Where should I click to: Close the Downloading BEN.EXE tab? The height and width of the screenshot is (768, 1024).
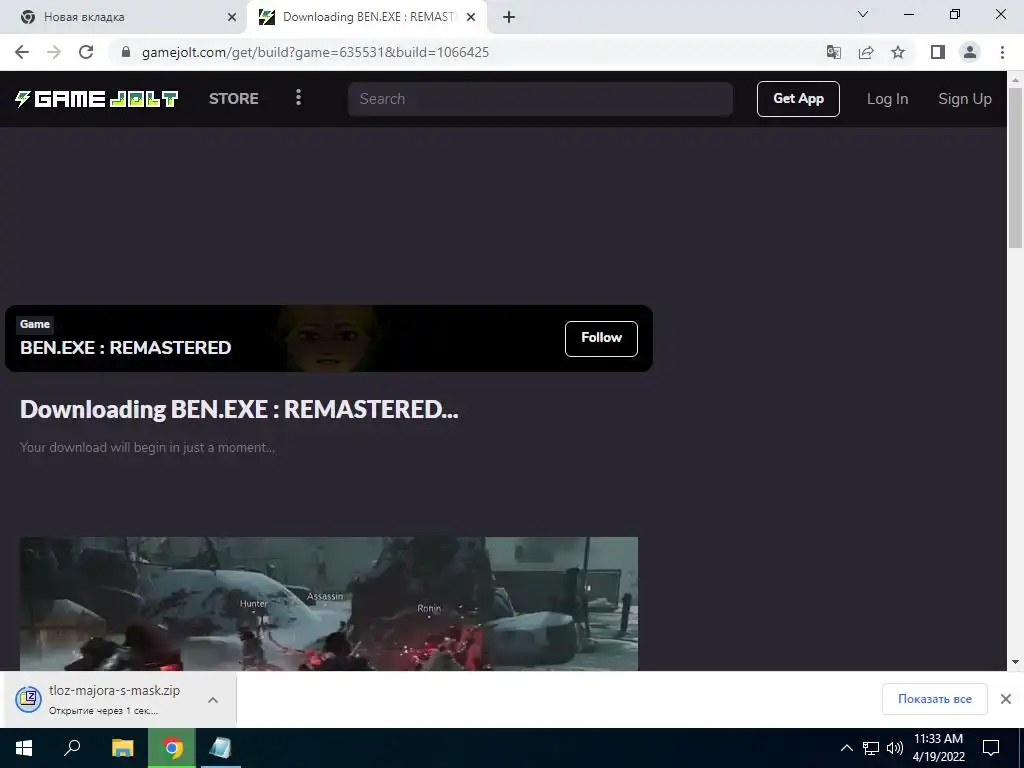click(471, 17)
